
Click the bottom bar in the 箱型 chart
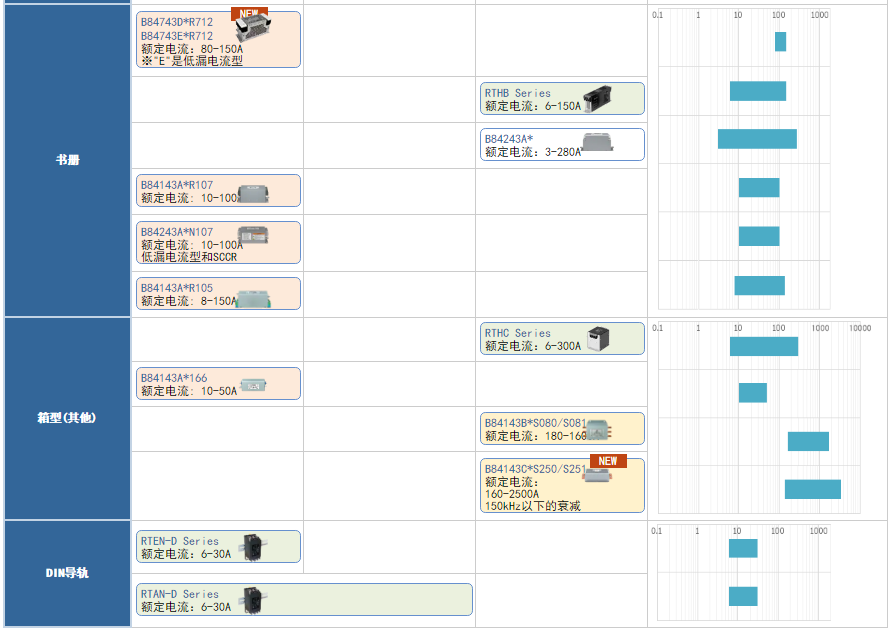click(812, 489)
